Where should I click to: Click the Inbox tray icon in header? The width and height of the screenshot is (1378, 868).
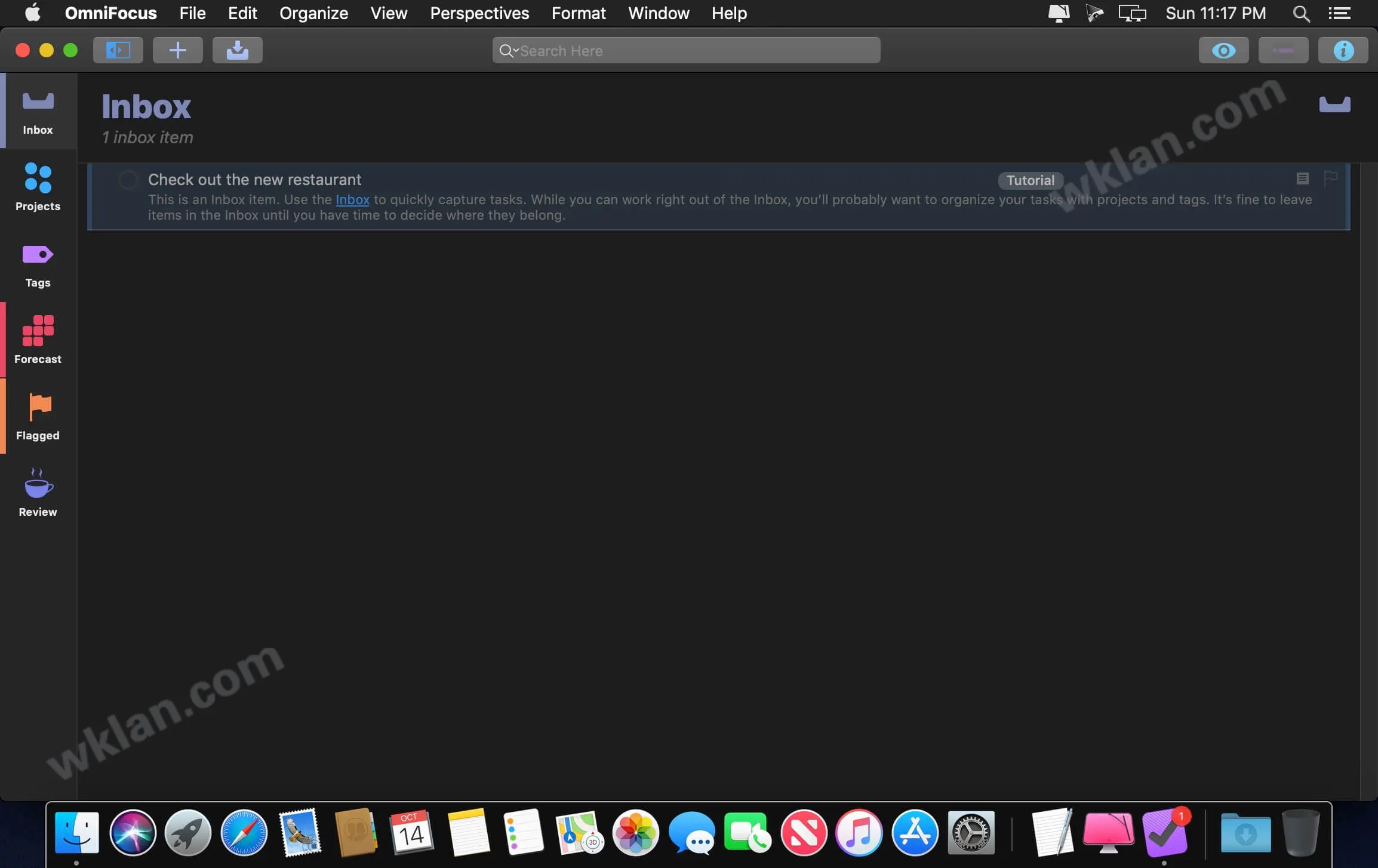pos(1334,104)
